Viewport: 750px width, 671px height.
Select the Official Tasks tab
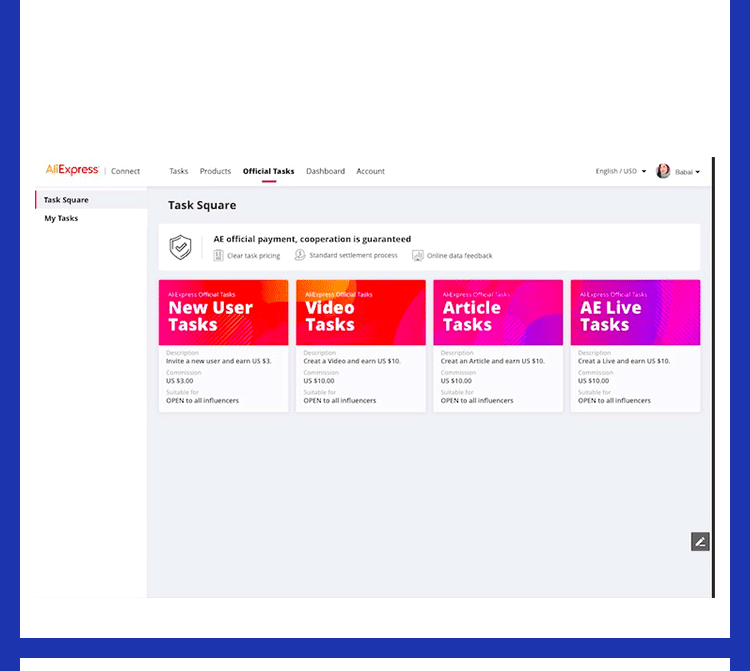[268, 171]
